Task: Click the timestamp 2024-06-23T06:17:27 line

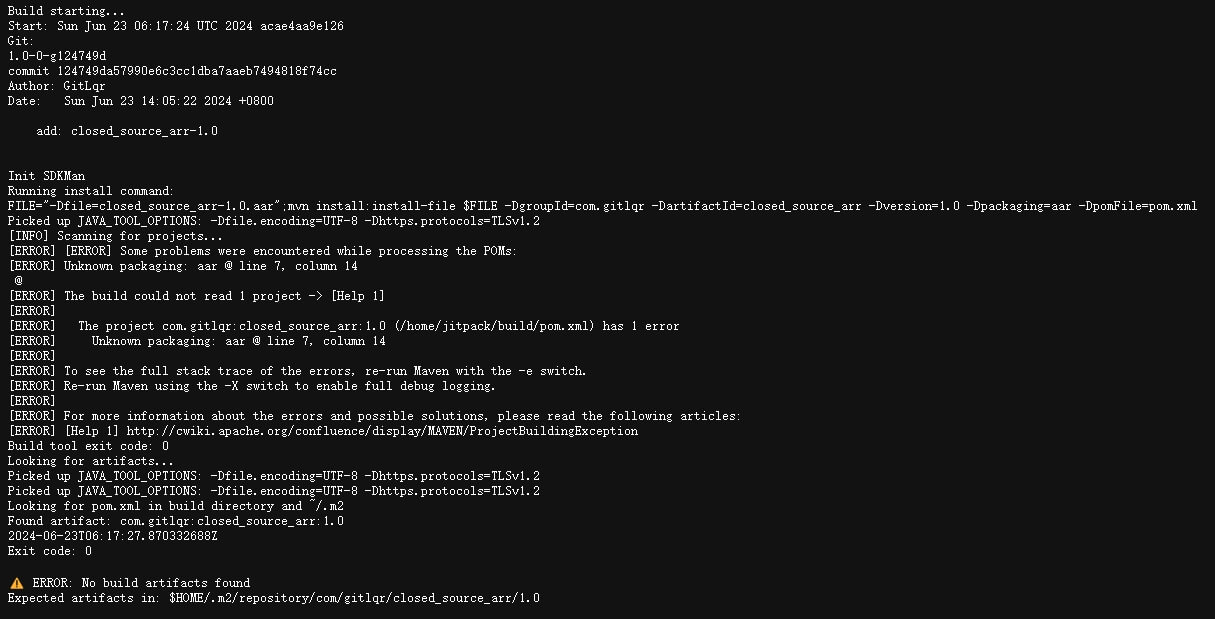Action: 113,536
